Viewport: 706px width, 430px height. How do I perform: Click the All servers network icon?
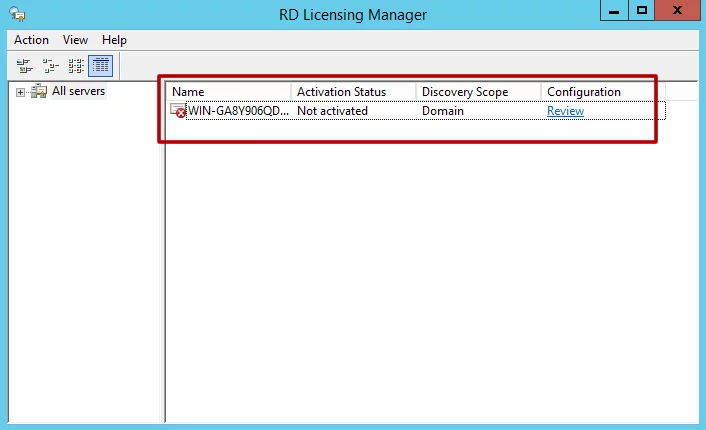(x=39, y=91)
